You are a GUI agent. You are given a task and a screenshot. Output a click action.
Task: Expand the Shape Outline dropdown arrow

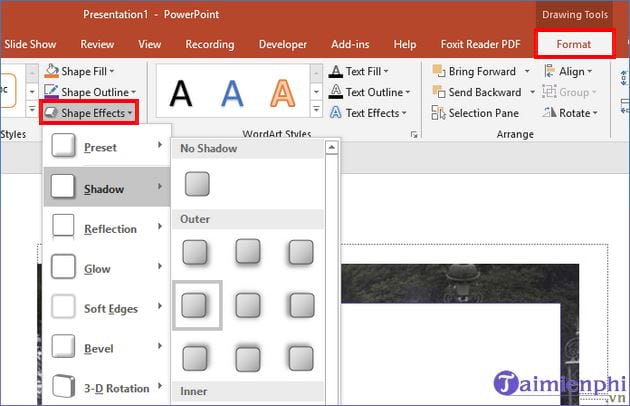(x=133, y=92)
